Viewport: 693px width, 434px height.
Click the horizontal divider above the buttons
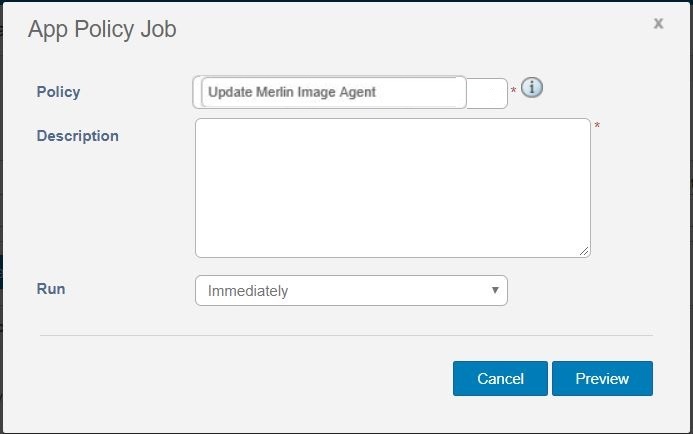(x=346, y=335)
